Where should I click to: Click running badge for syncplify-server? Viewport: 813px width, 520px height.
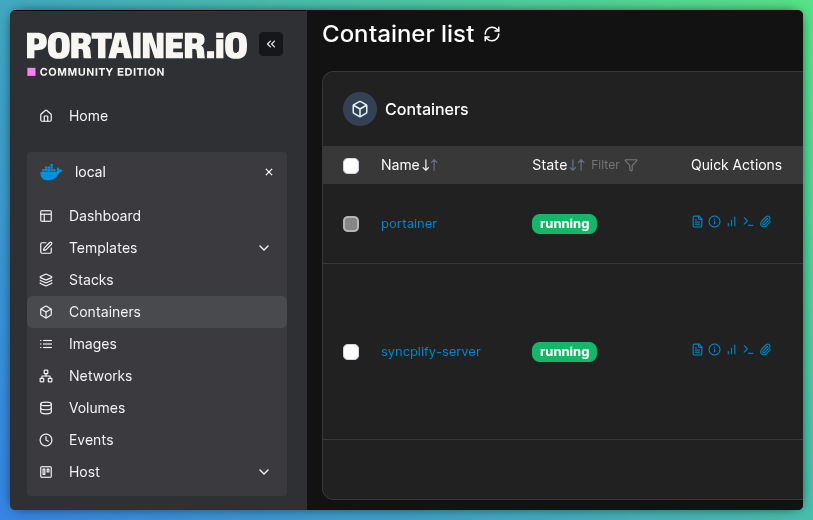564,352
